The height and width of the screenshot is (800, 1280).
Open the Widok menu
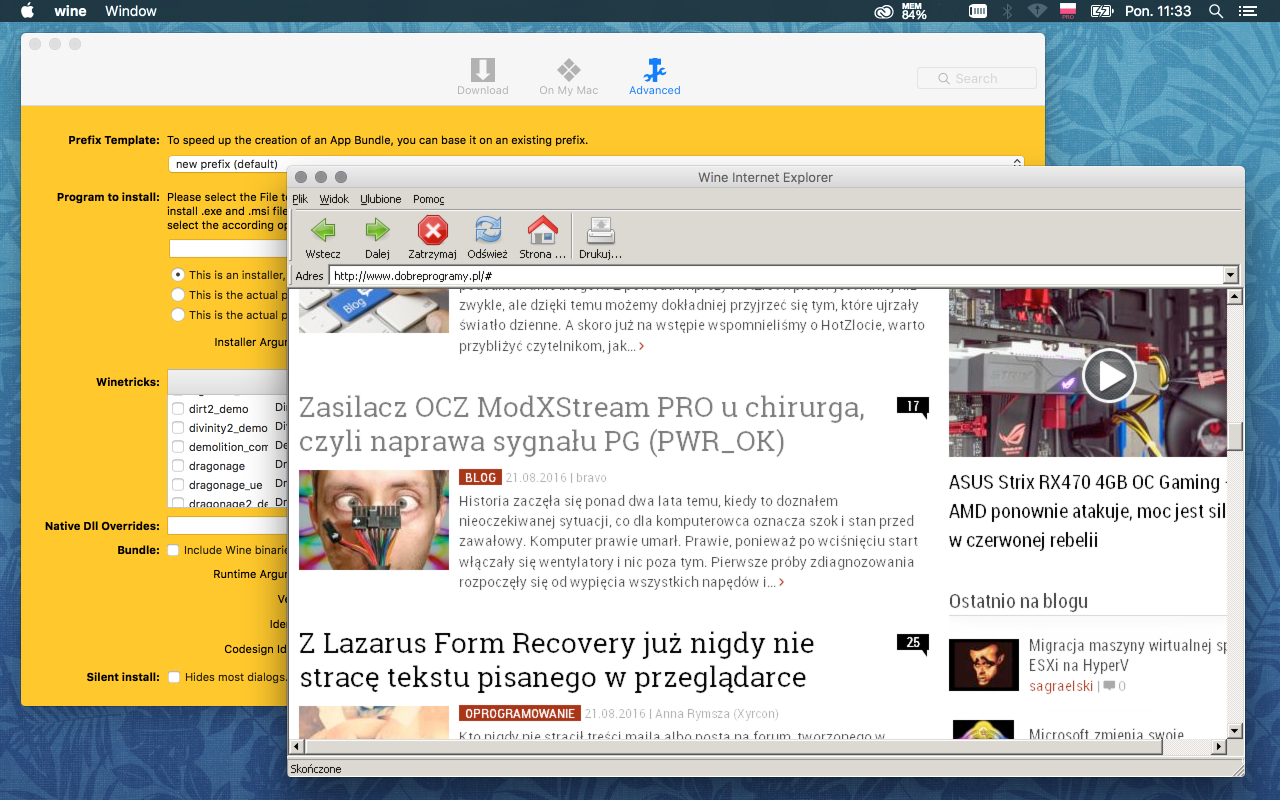tap(334, 199)
